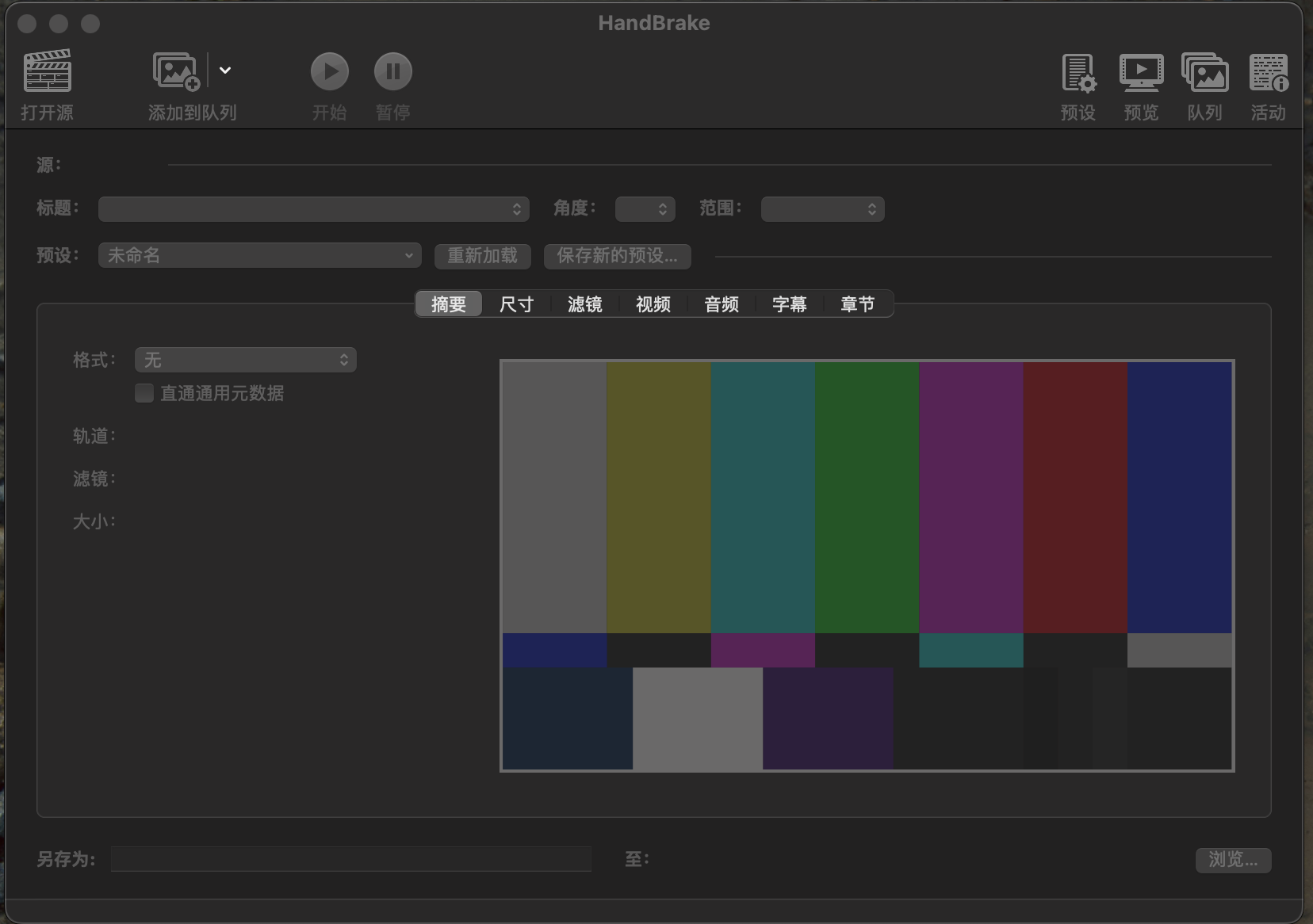
Task: Click the Reload (重新加载) button
Action: click(x=483, y=256)
